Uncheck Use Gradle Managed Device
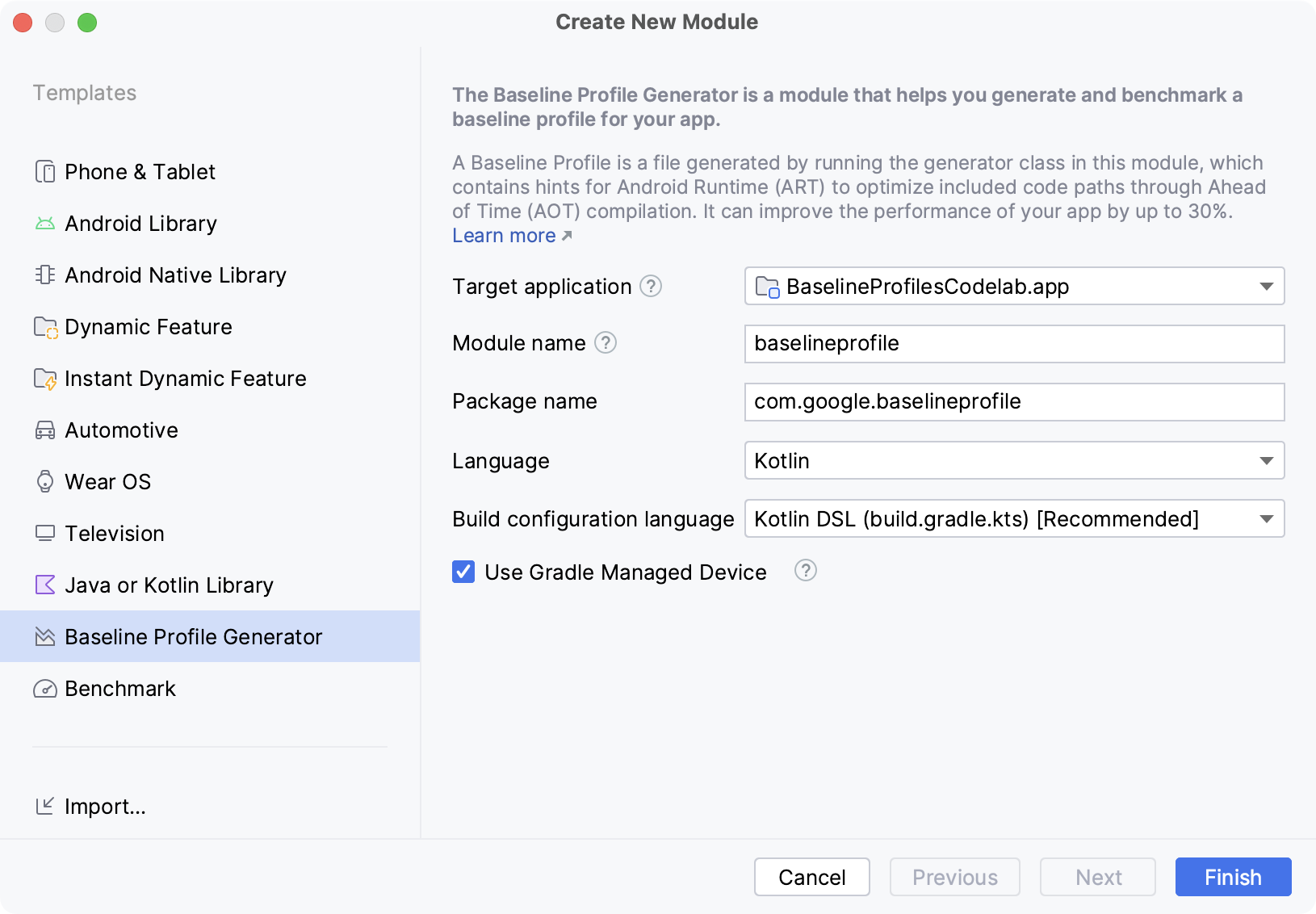 coord(463,572)
